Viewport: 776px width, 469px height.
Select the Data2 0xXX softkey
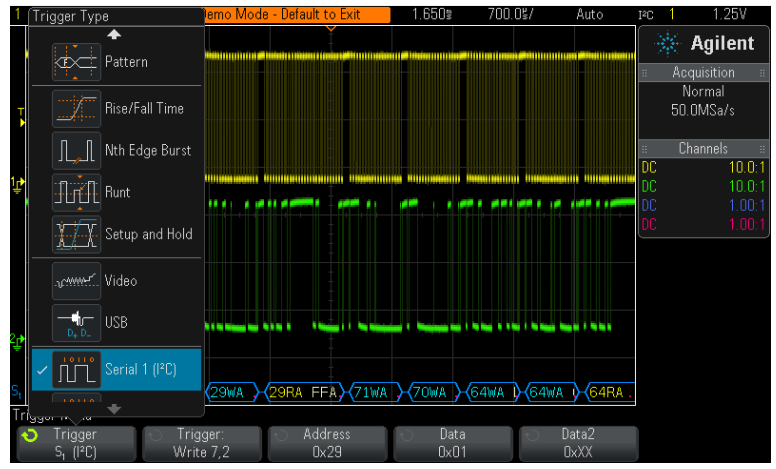point(578,444)
